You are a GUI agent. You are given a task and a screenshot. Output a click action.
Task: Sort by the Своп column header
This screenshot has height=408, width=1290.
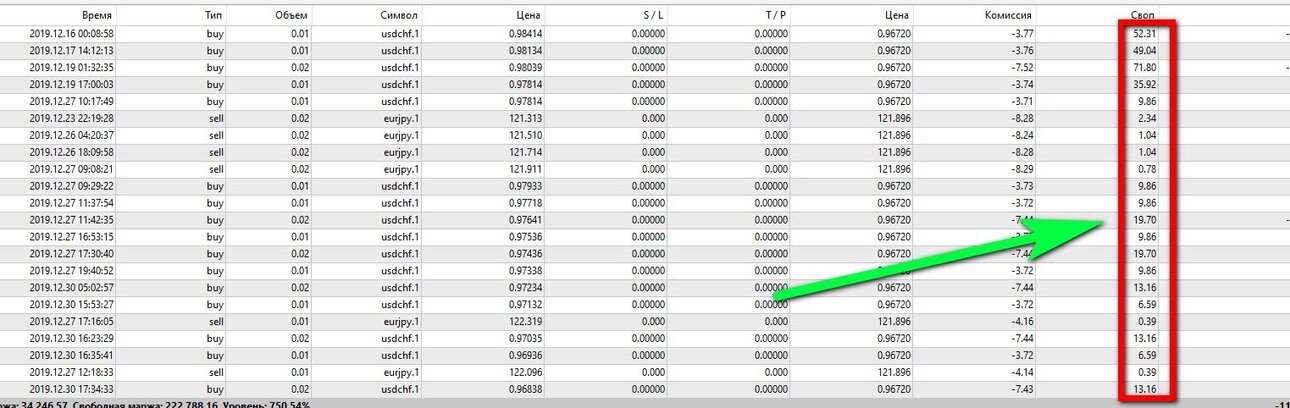click(x=1141, y=16)
